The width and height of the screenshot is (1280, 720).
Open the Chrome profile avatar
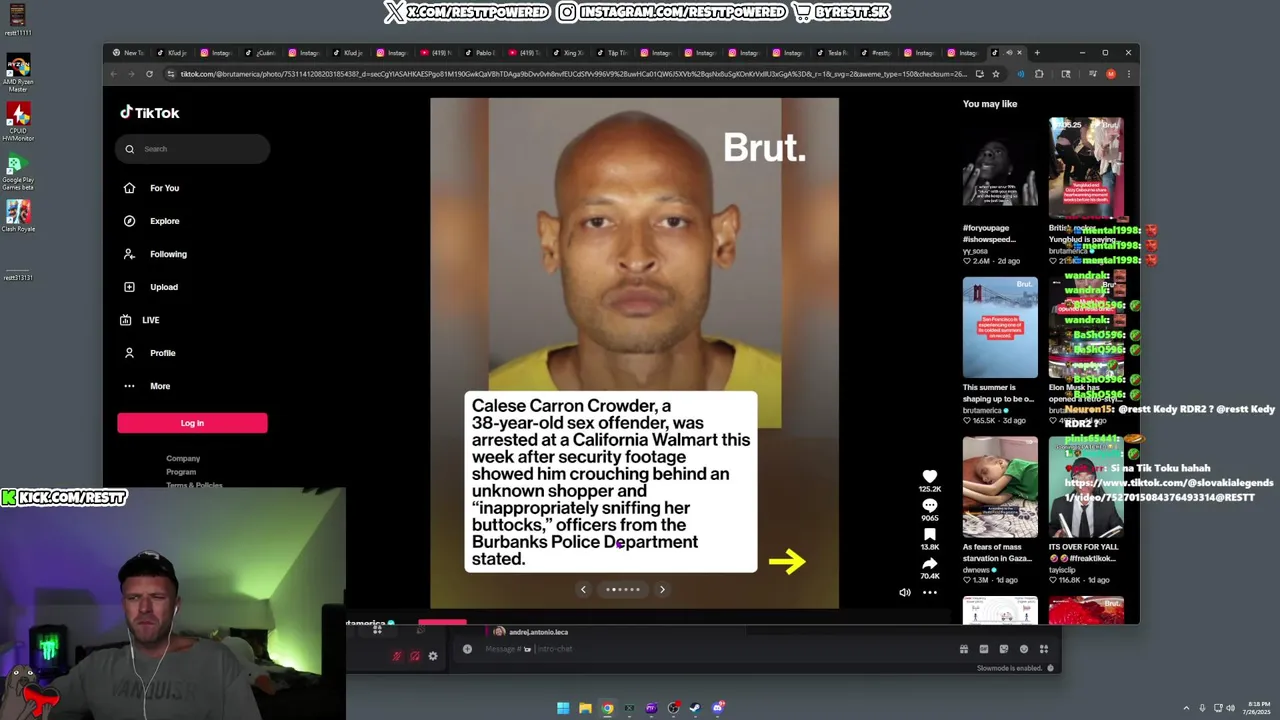(x=1110, y=74)
